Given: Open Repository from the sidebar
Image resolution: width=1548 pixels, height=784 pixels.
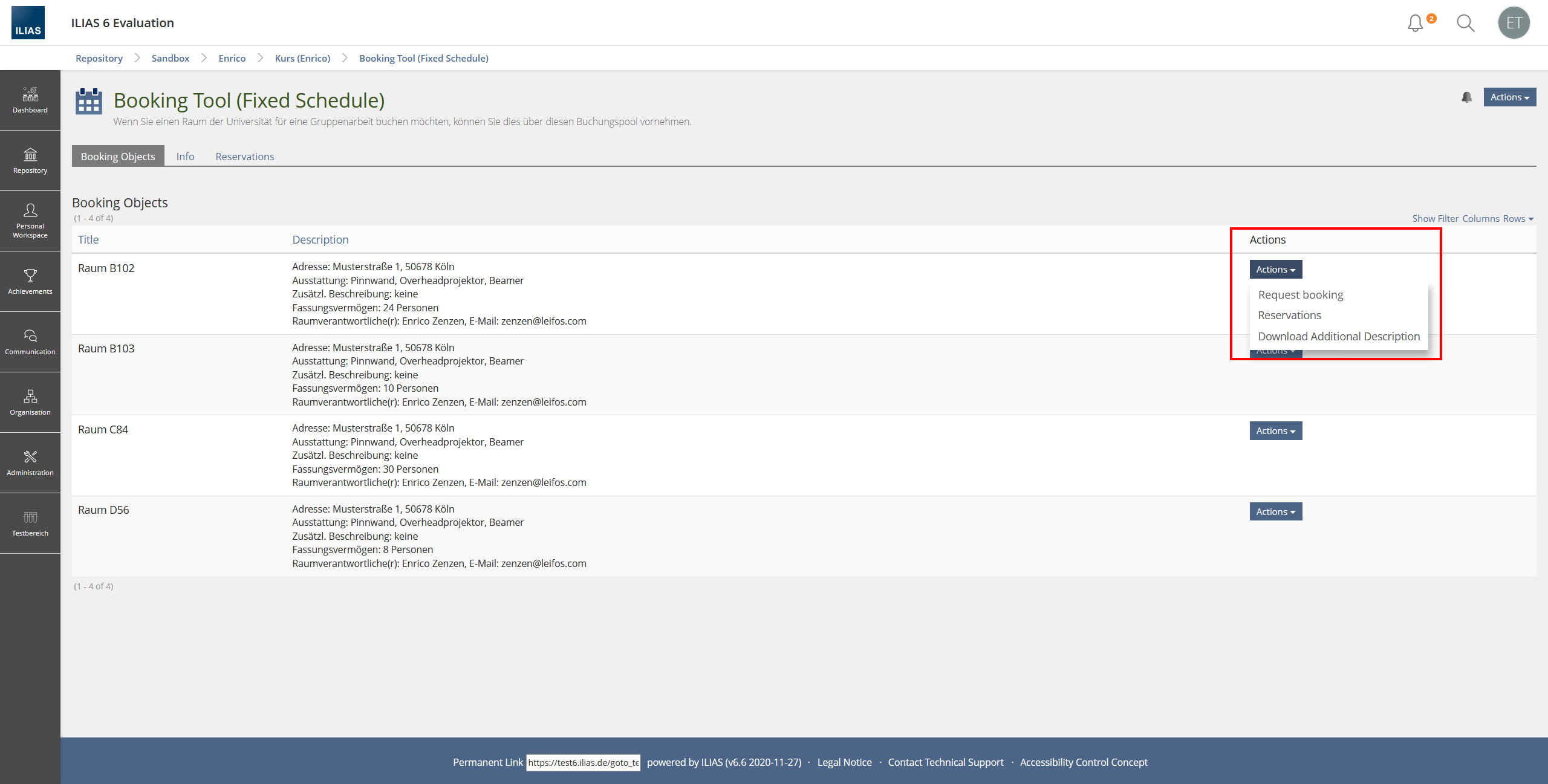Looking at the screenshot, I should [30, 161].
